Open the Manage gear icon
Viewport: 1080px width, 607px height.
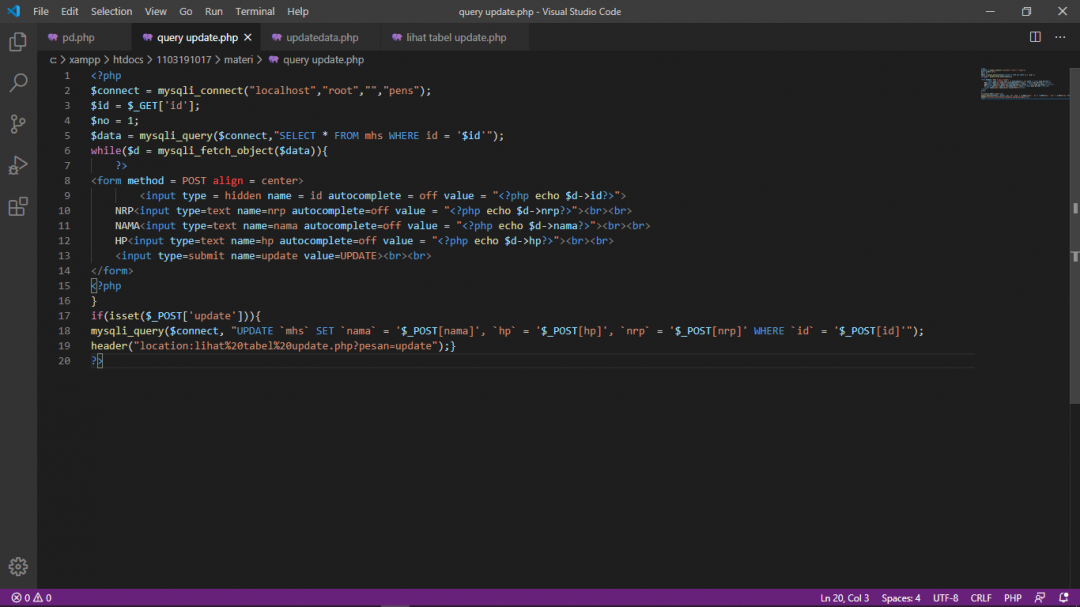click(18, 566)
